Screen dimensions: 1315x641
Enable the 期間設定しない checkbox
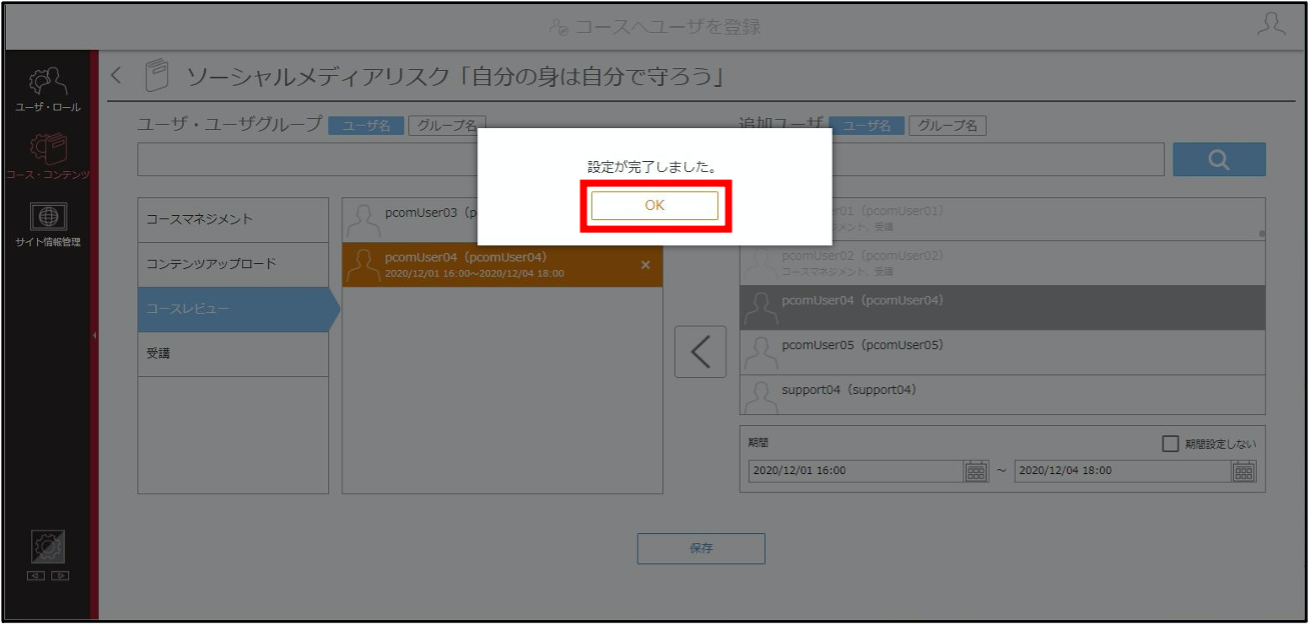(1170, 444)
